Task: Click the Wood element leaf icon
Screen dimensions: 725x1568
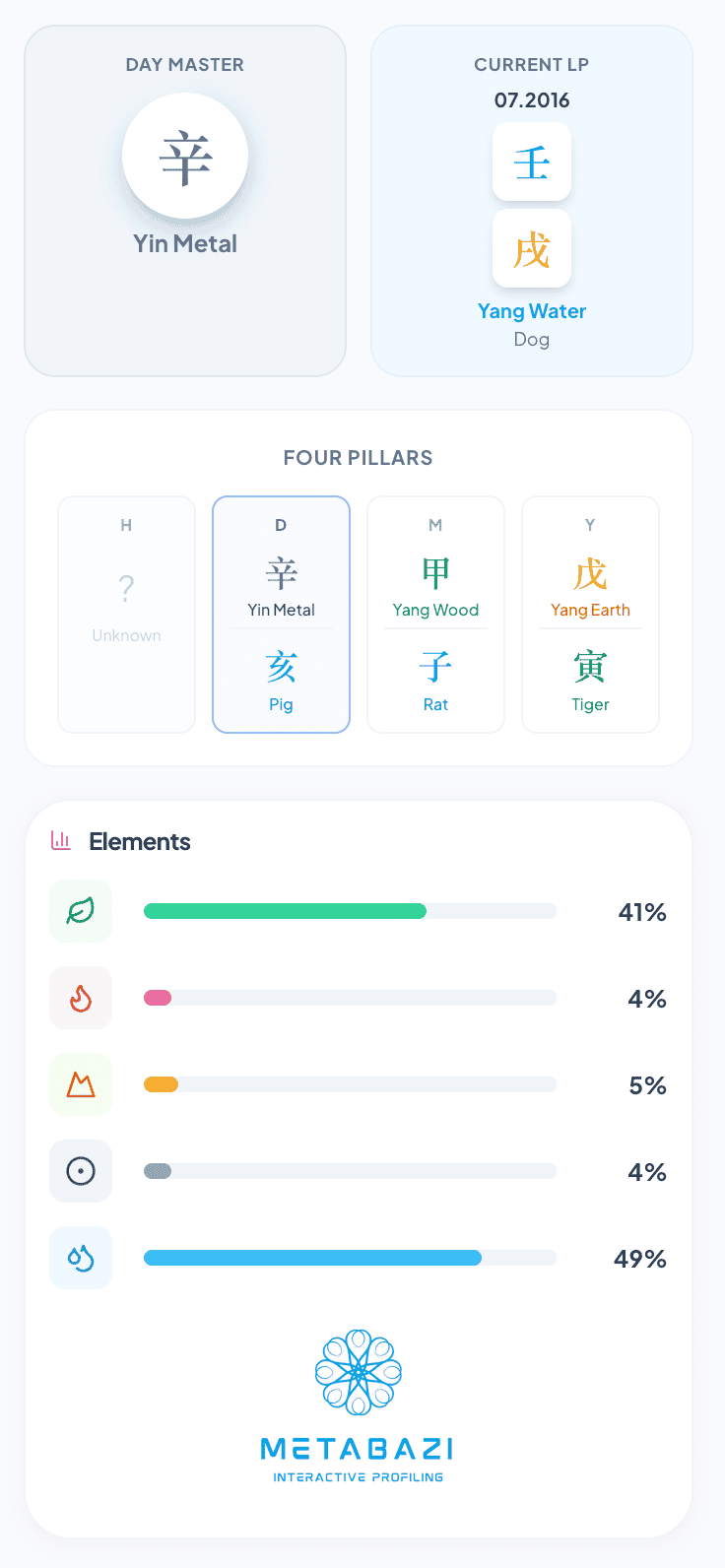Action: [x=81, y=911]
